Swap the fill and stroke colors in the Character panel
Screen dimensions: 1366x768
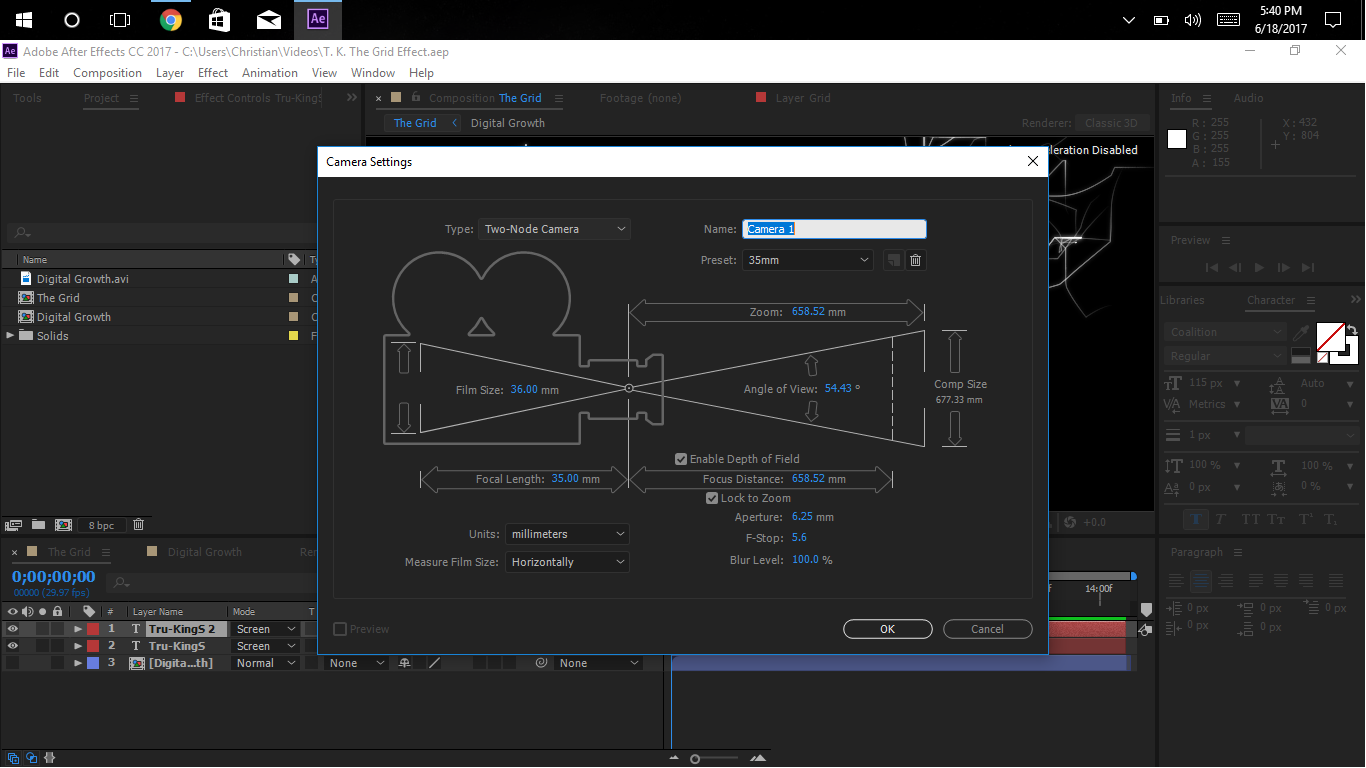pos(1352,329)
